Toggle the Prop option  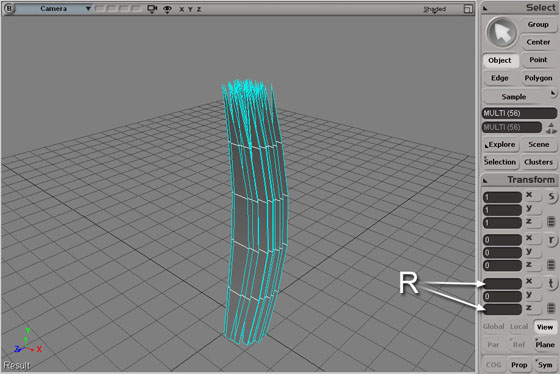pyautogui.click(x=519, y=365)
